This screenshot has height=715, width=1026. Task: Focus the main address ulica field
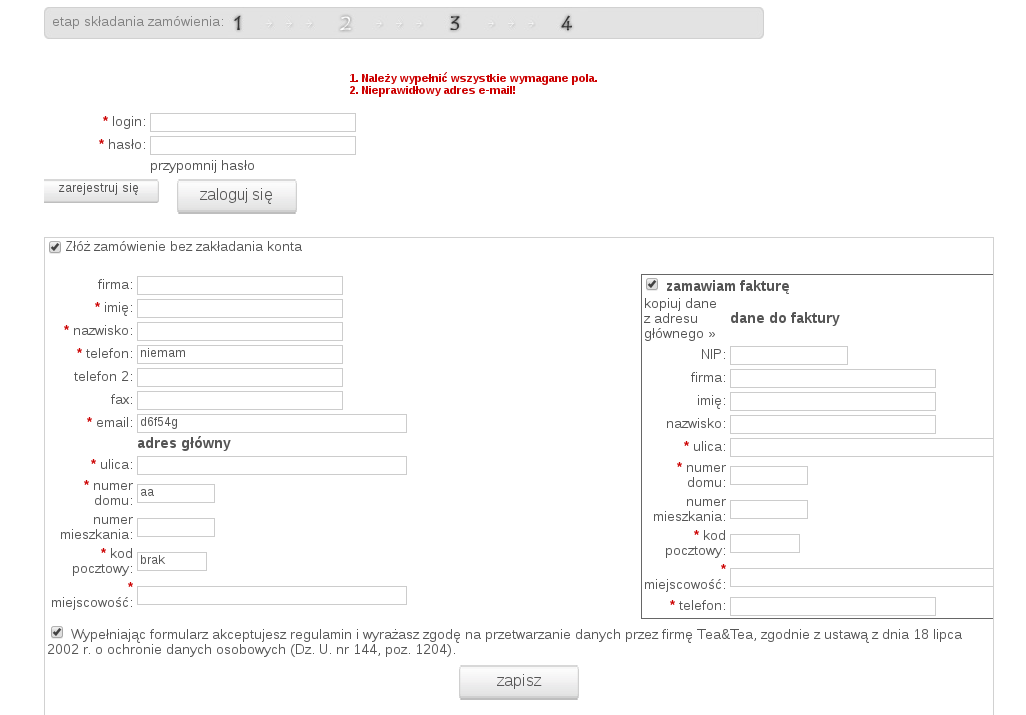(272, 465)
